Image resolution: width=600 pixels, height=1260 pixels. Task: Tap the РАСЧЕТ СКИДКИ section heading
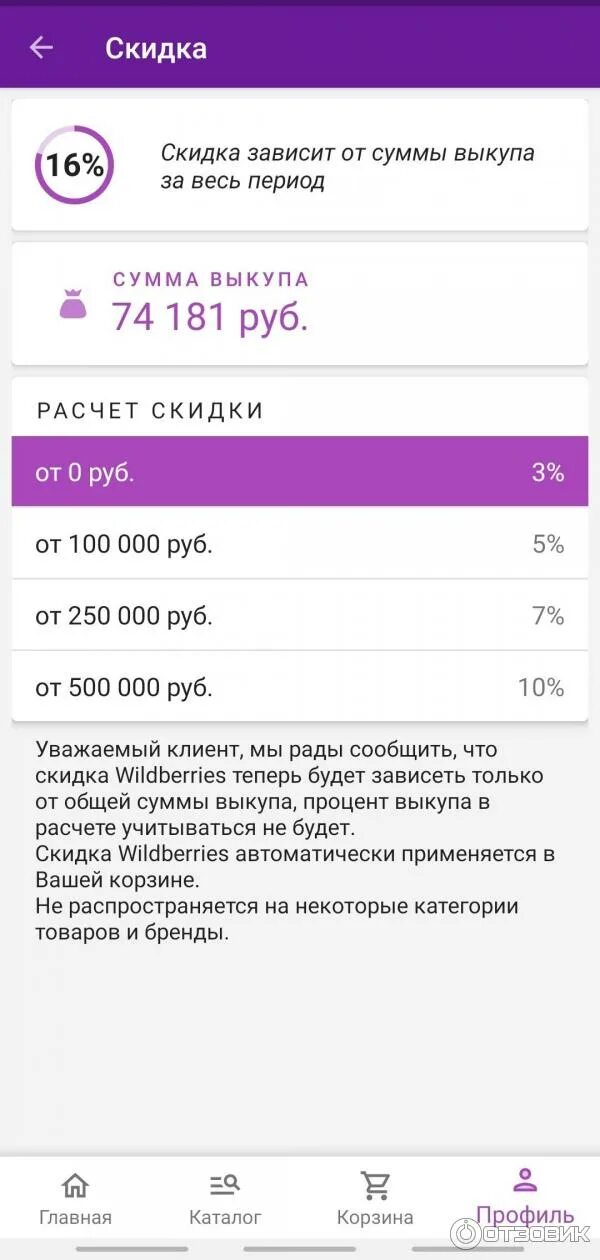(x=150, y=410)
